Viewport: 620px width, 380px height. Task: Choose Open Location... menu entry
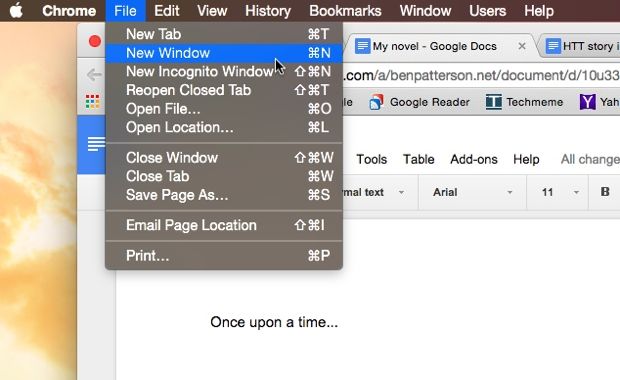[x=224, y=127]
